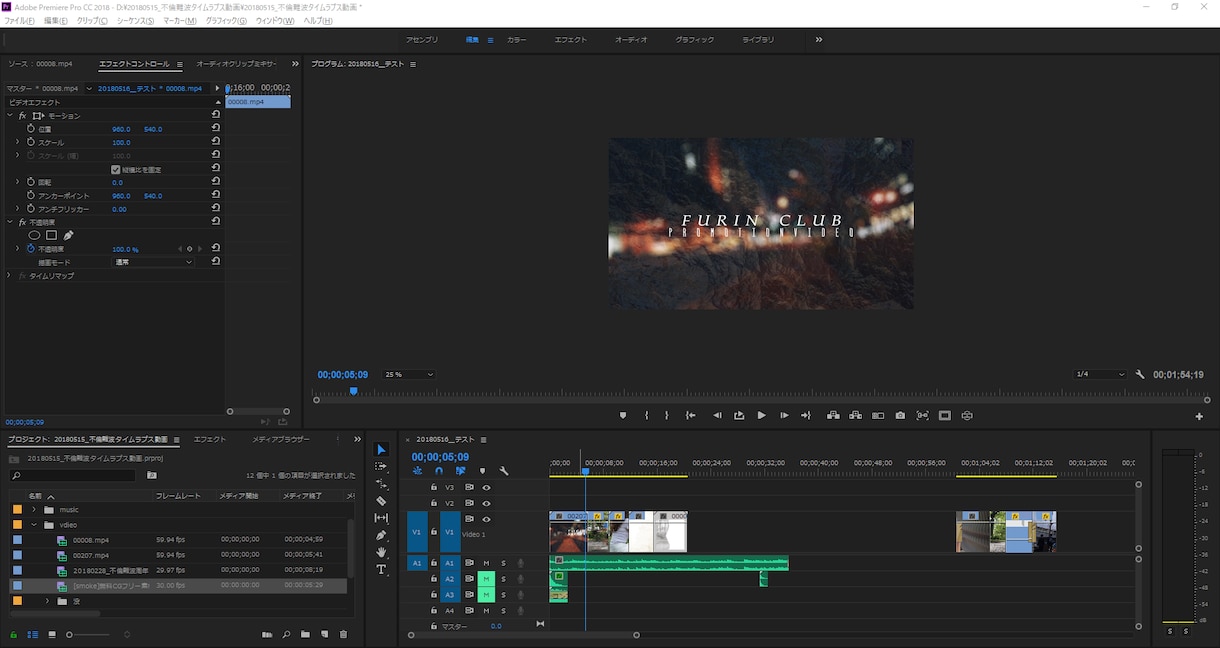Click the free-draw bezier mask pen

(x=68, y=236)
